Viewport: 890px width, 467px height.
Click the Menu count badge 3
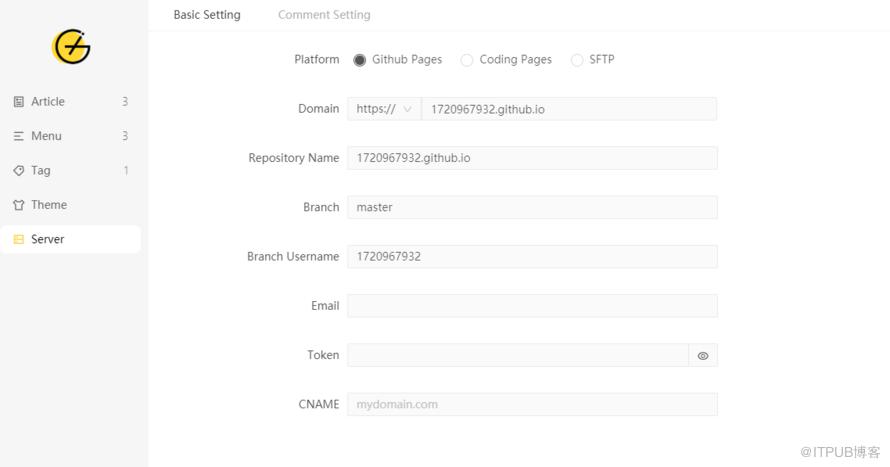tap(125, 136)
